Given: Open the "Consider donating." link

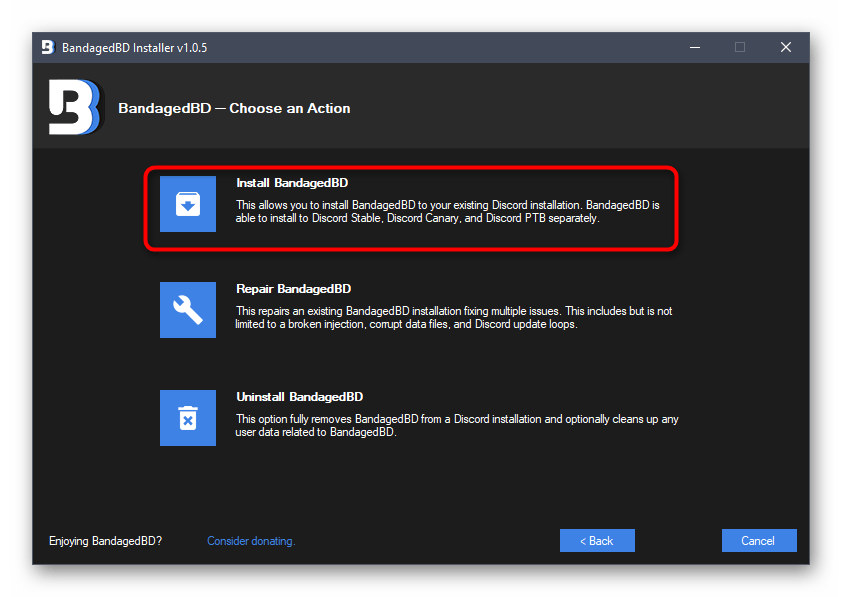Looking at the screenshot, I should coord(251,541).
